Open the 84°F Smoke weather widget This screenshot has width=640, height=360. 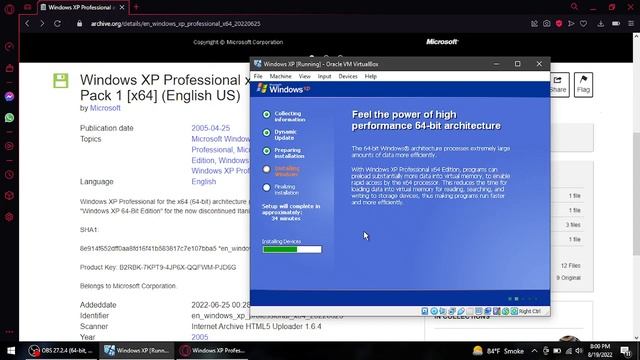coord(498,351)
